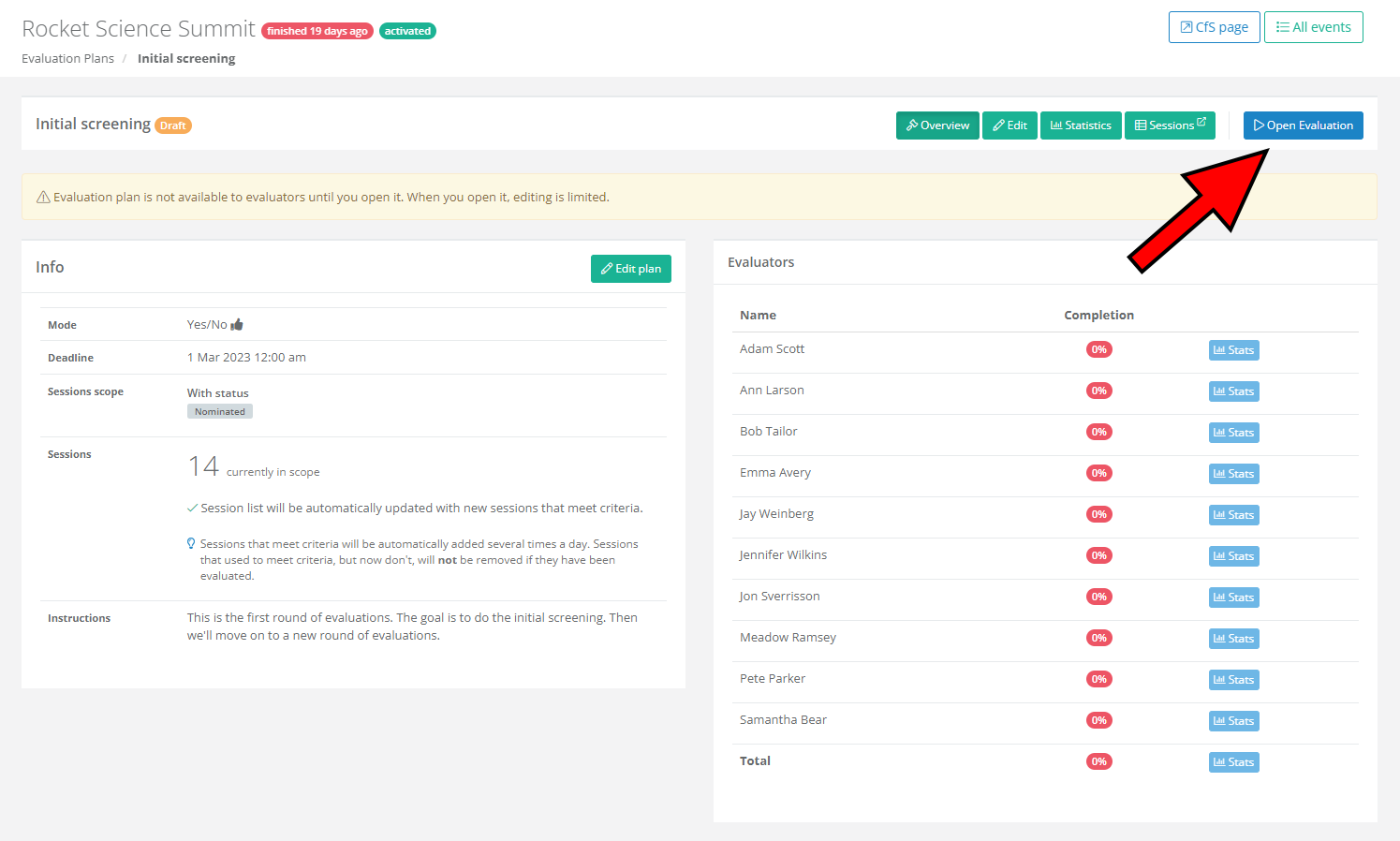Screen dimensions: 1400x841
Task: Go to the All events list
Action: [1313, 27]
